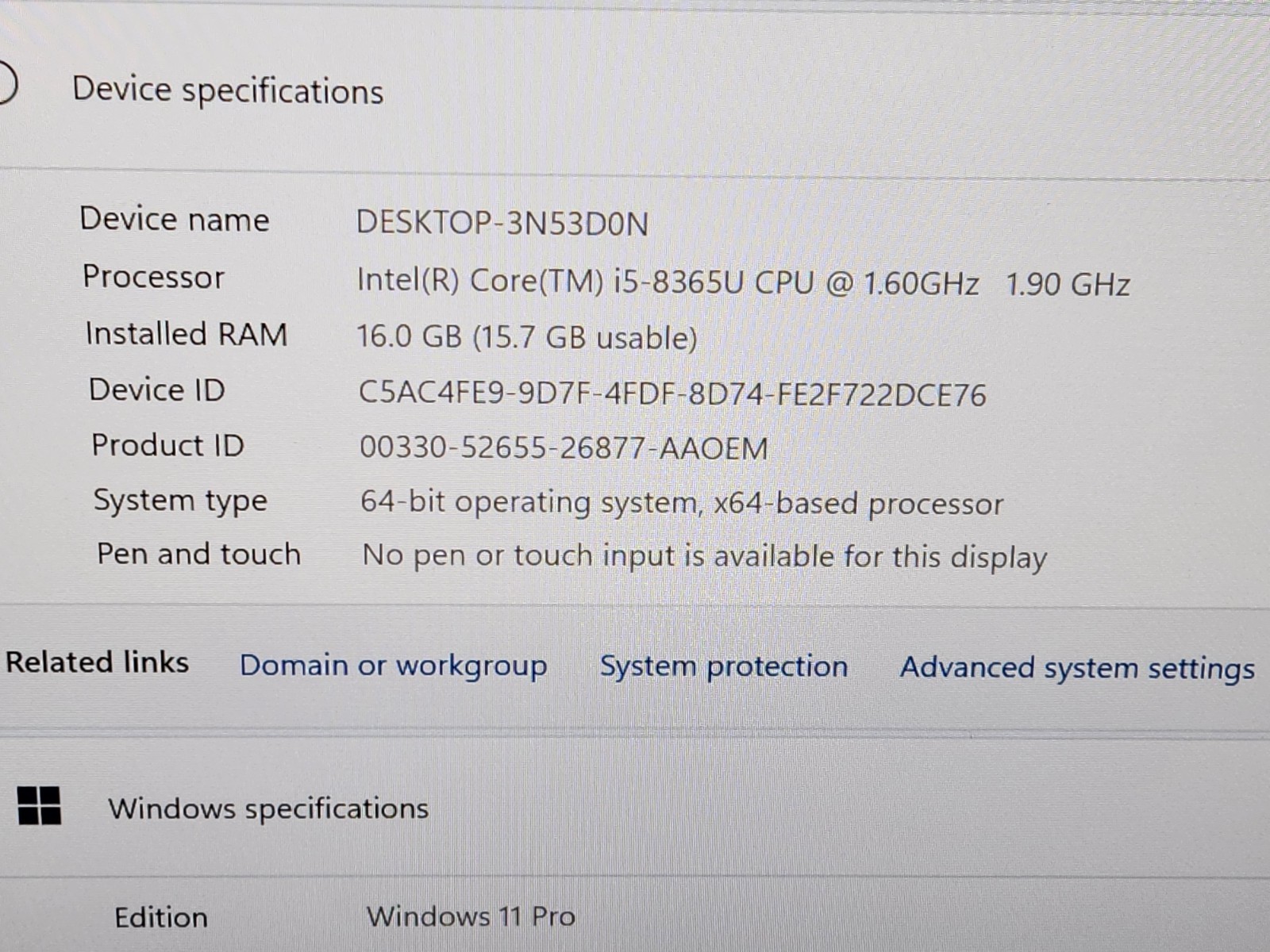The image size is (1270, 952).
Task: Select the Windows specifications heading
Action: [x=268, y=808]
